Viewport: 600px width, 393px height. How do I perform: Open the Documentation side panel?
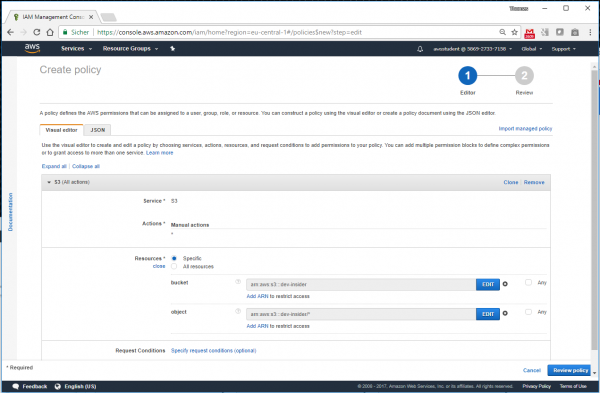(x=10, y=212)
